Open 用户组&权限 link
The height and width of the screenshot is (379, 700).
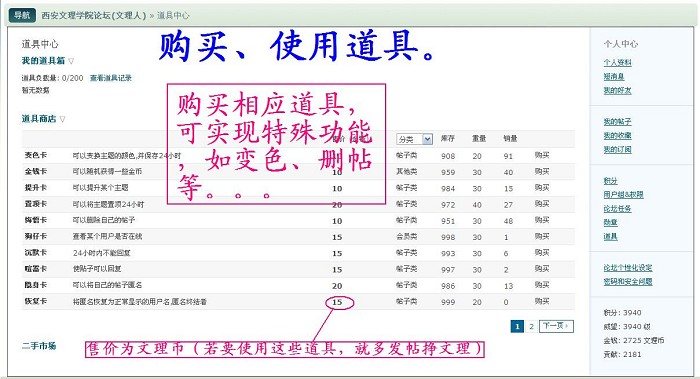click(x=624, y=195)
